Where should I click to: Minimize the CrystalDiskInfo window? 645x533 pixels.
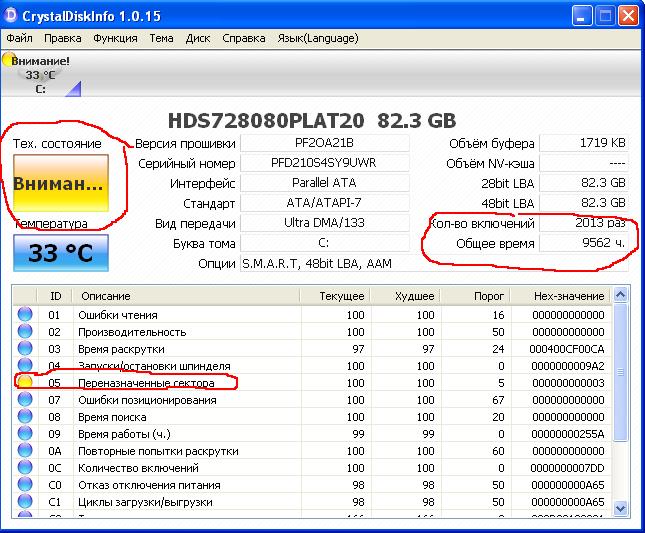[582, 16]
